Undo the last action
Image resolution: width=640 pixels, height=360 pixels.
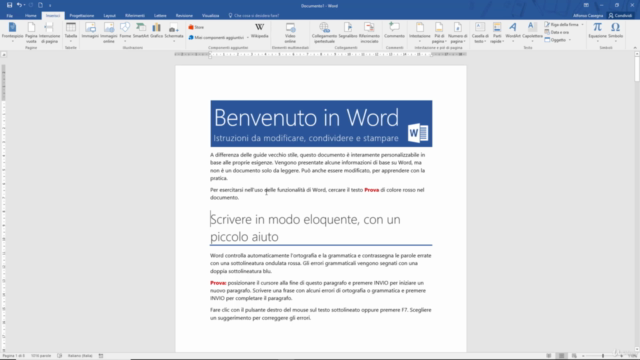click(19, 5)
